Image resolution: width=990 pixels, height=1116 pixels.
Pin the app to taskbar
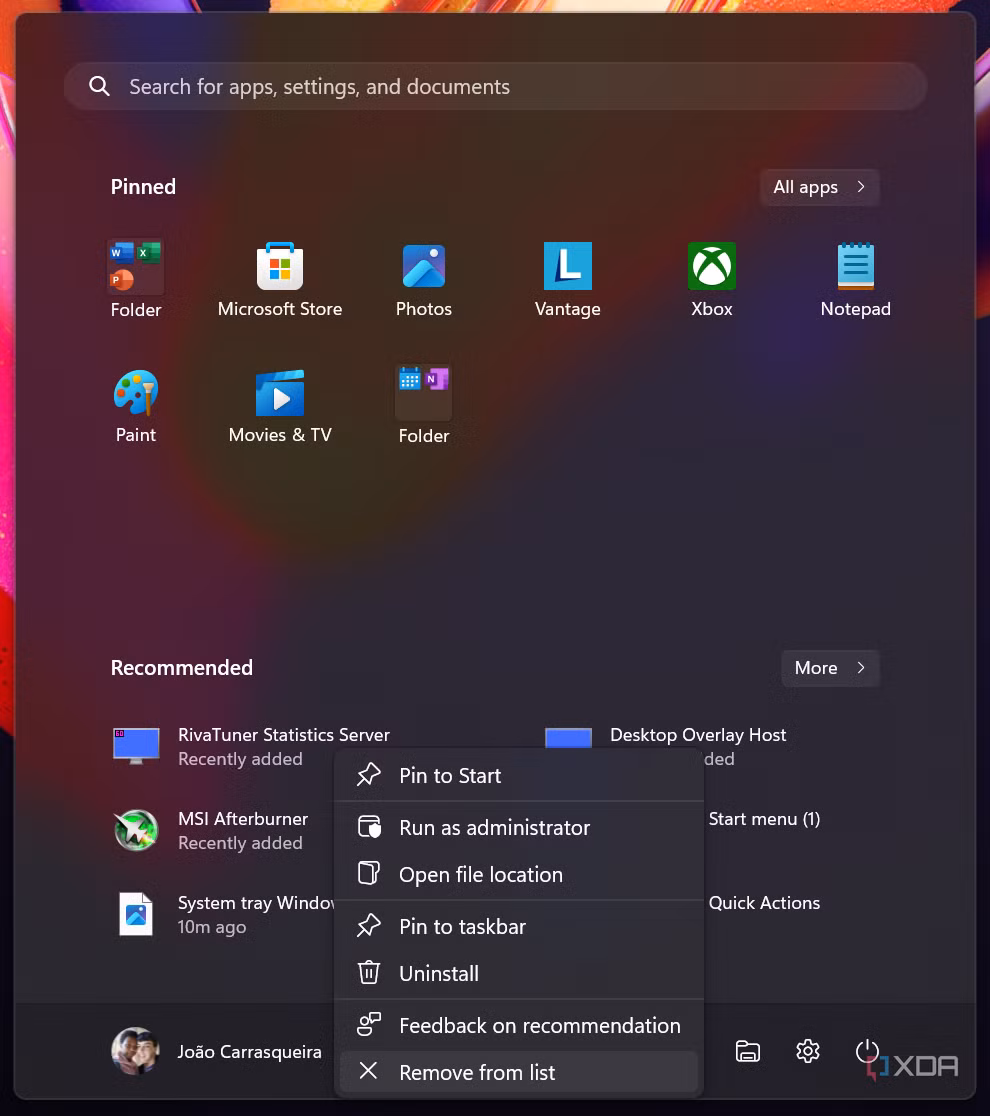coord(462,926)
